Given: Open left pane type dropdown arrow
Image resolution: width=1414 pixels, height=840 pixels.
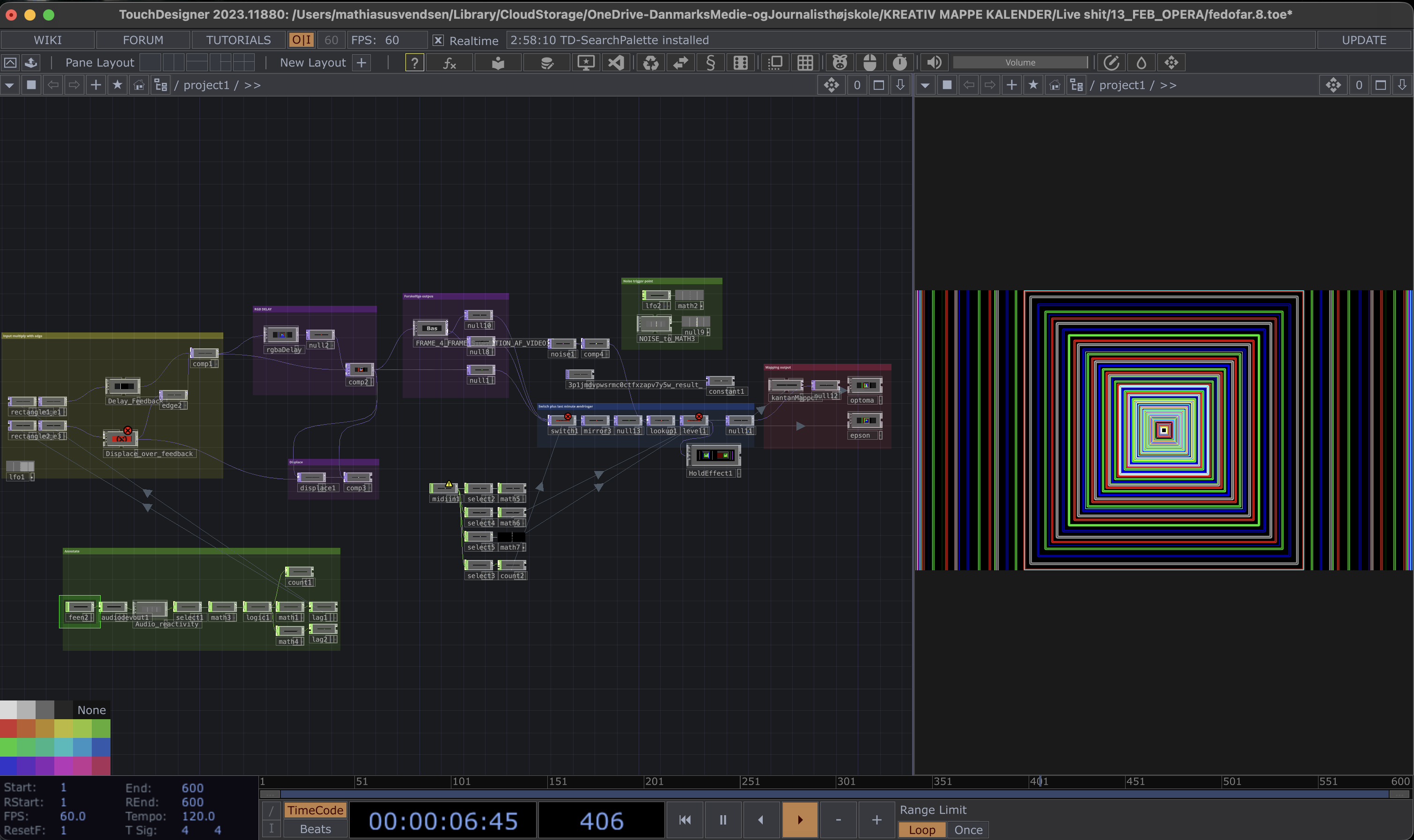Looking at the screenshot, I should click(10, 85).
